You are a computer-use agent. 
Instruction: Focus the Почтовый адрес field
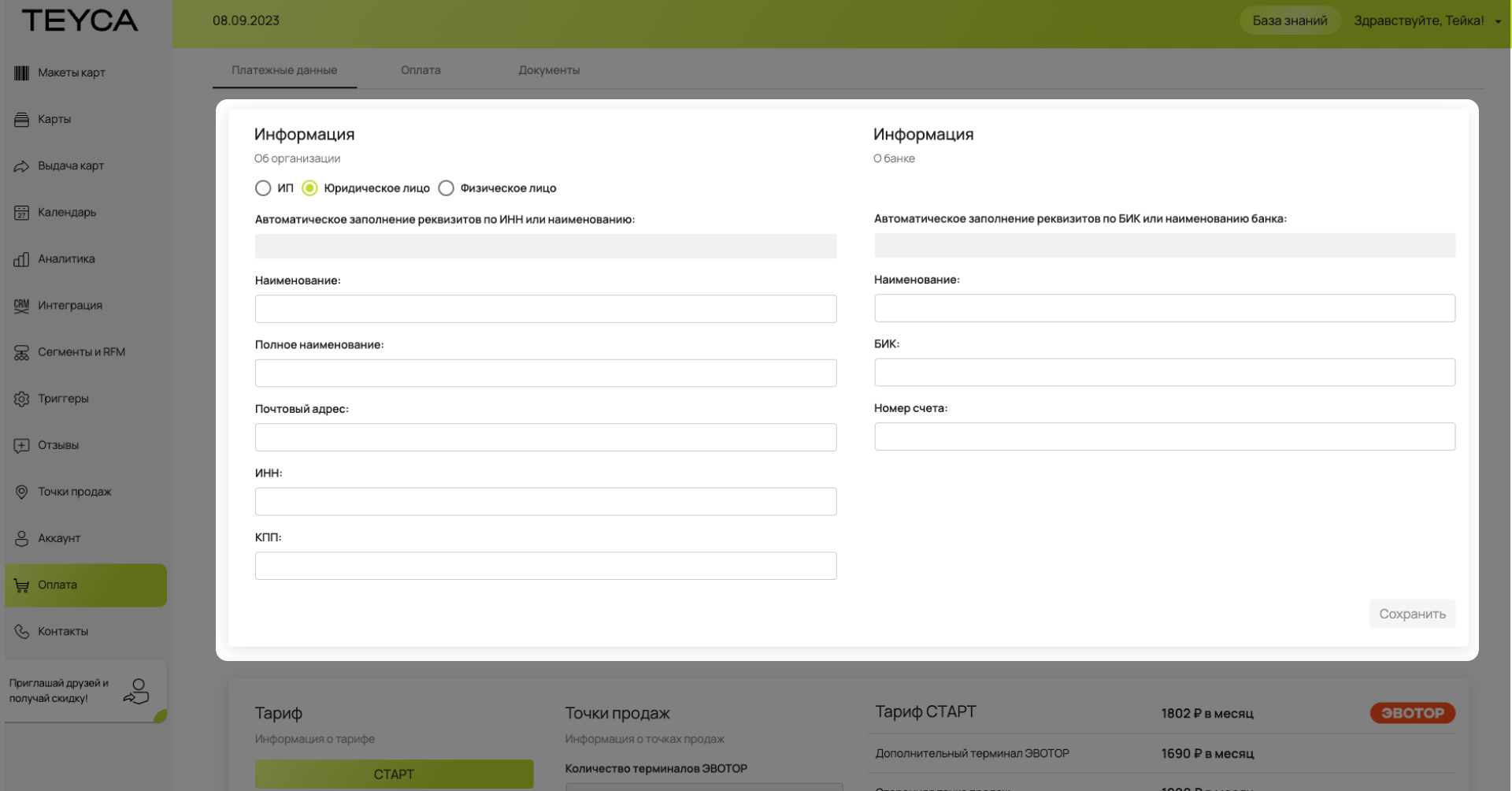[x=546, y=437]
